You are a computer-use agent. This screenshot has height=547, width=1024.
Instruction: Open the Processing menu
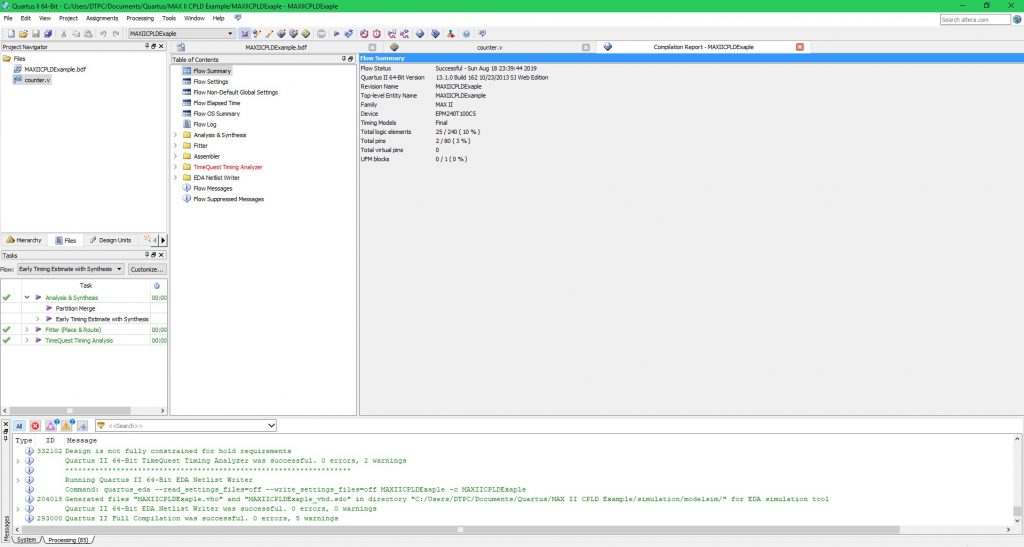tap(140, 18)
